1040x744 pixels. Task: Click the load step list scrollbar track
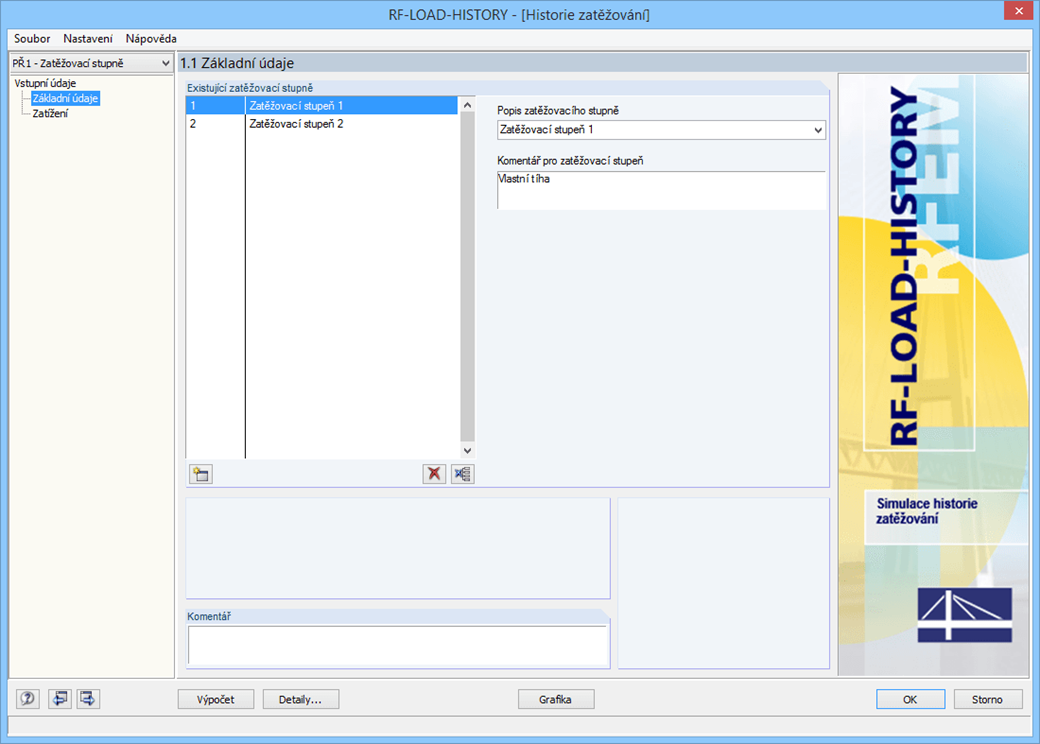[x=468, y=277]
